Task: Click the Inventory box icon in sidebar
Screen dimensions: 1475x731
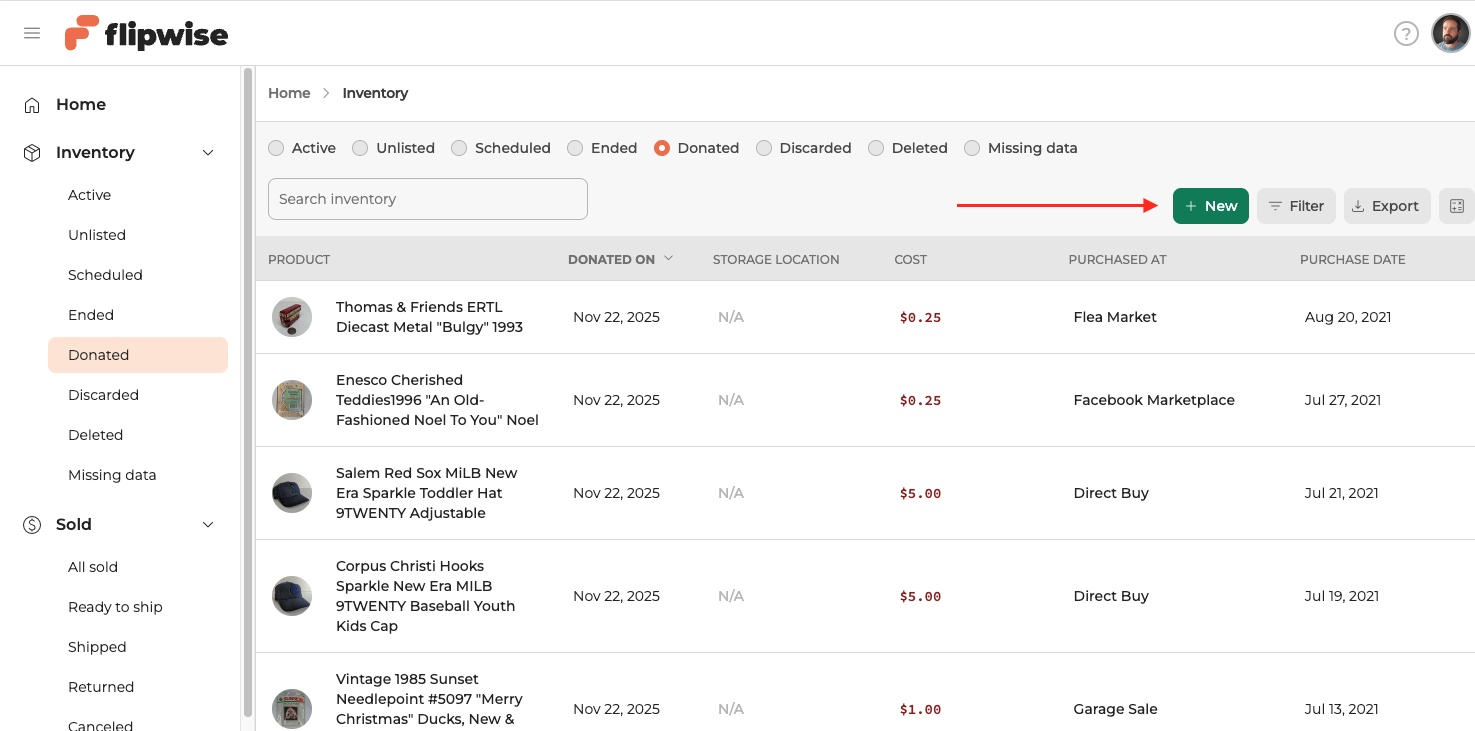Action: 32,153
